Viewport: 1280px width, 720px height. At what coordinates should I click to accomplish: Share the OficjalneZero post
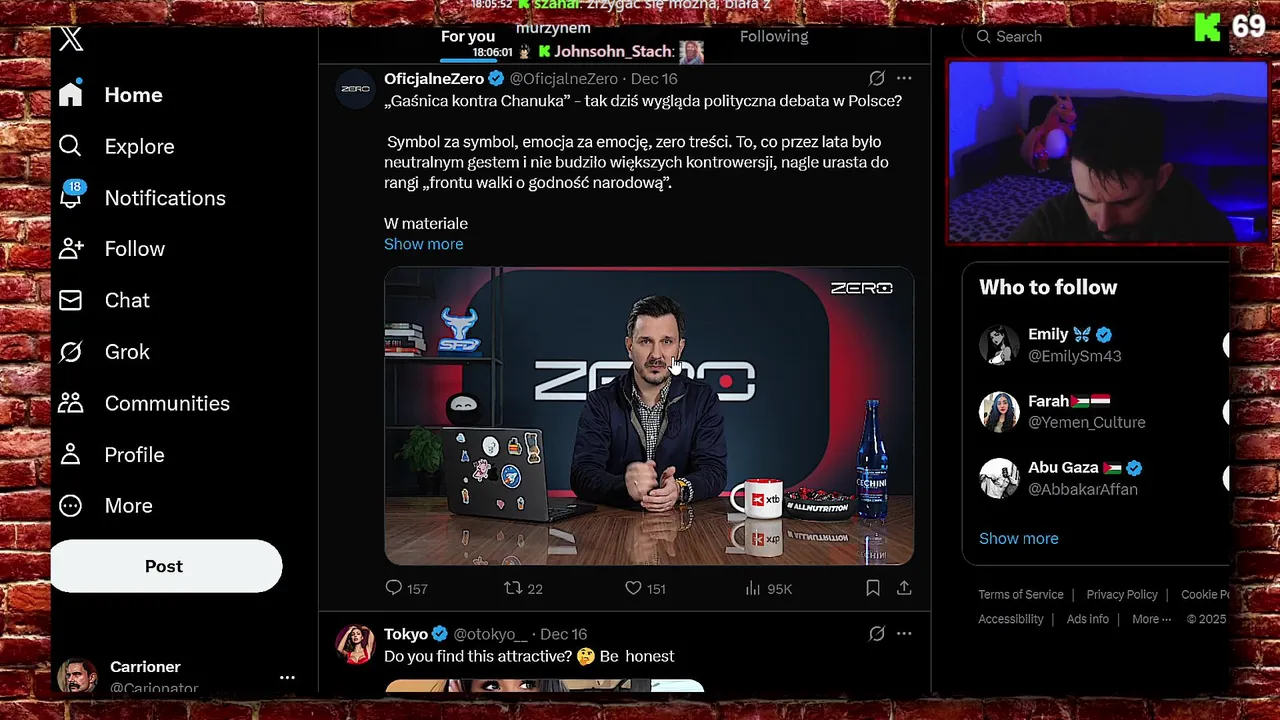click(904, 588)
